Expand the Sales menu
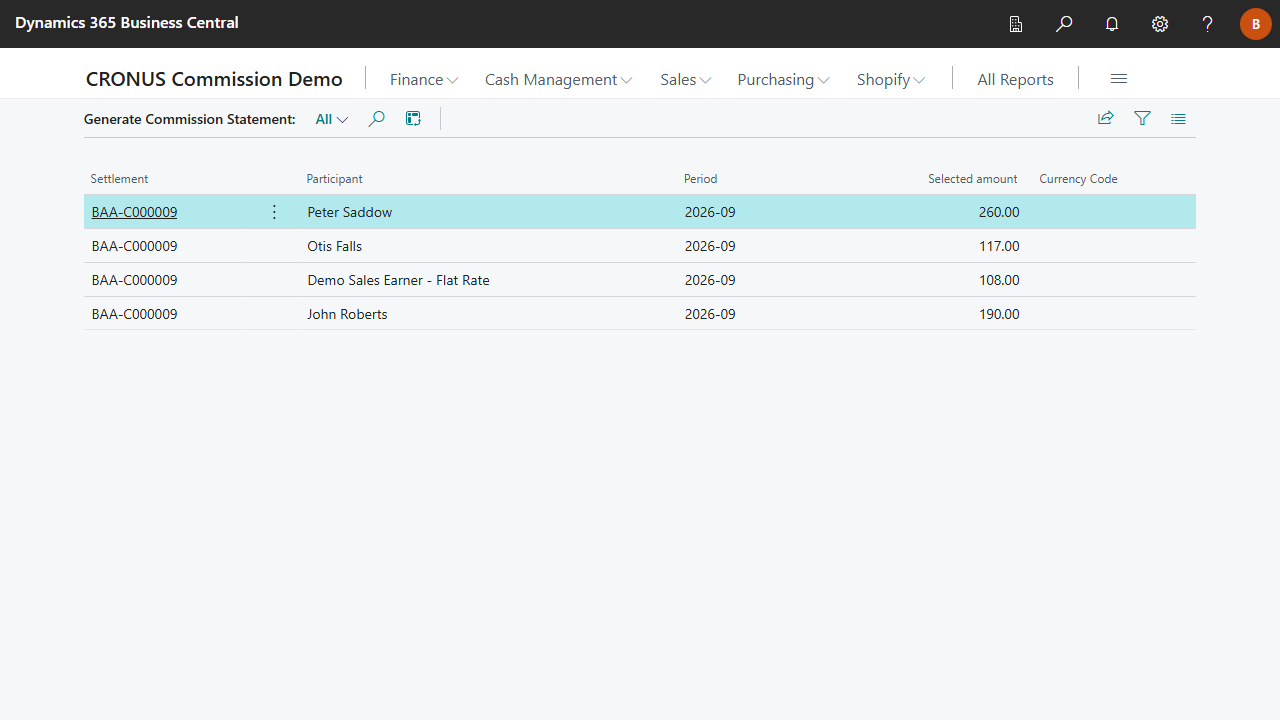This screenshot has height=720, width=1280. pos(686,80)
